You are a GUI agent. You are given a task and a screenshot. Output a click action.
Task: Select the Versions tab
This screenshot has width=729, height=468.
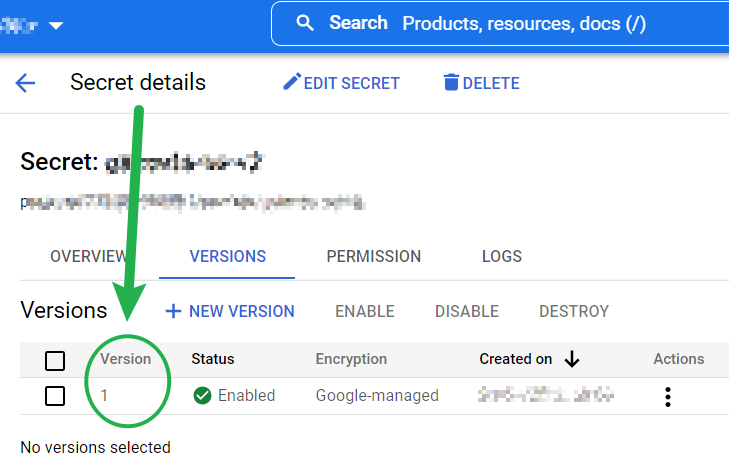click(x=228, y=257)
